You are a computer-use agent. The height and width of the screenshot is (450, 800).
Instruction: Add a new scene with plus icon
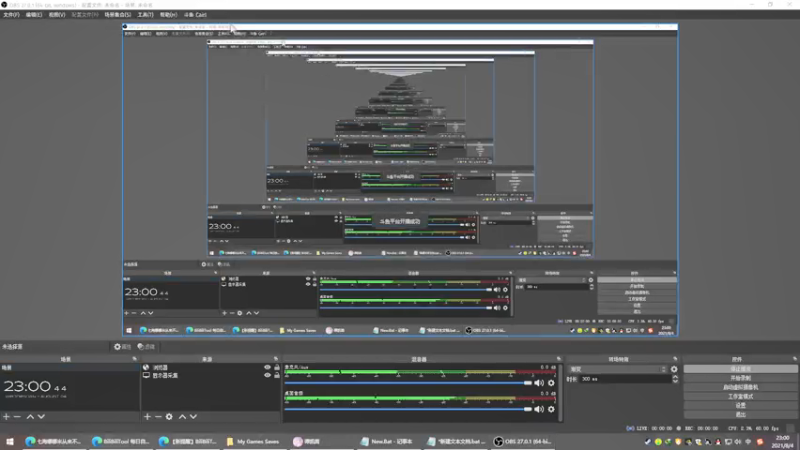(6, 417)
